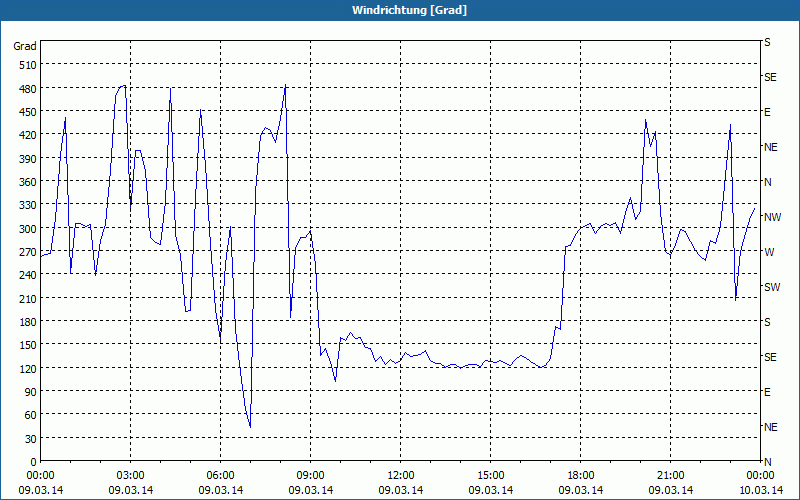Click the 60 y-axis tick label
800x500 pixels.
click(x=31, y=415)
